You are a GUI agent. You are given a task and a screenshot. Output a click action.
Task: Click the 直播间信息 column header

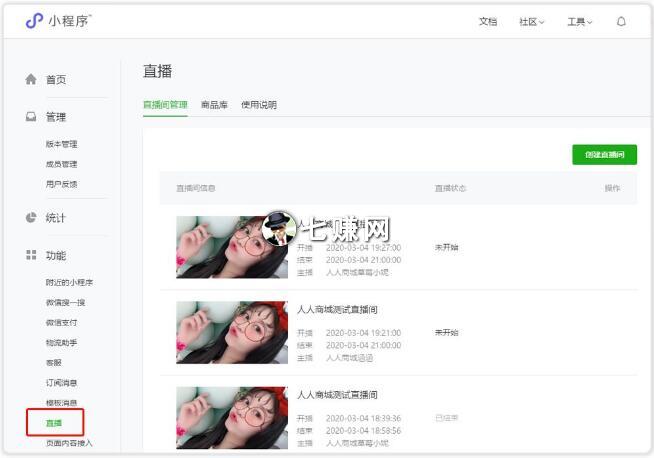(196, 188)
